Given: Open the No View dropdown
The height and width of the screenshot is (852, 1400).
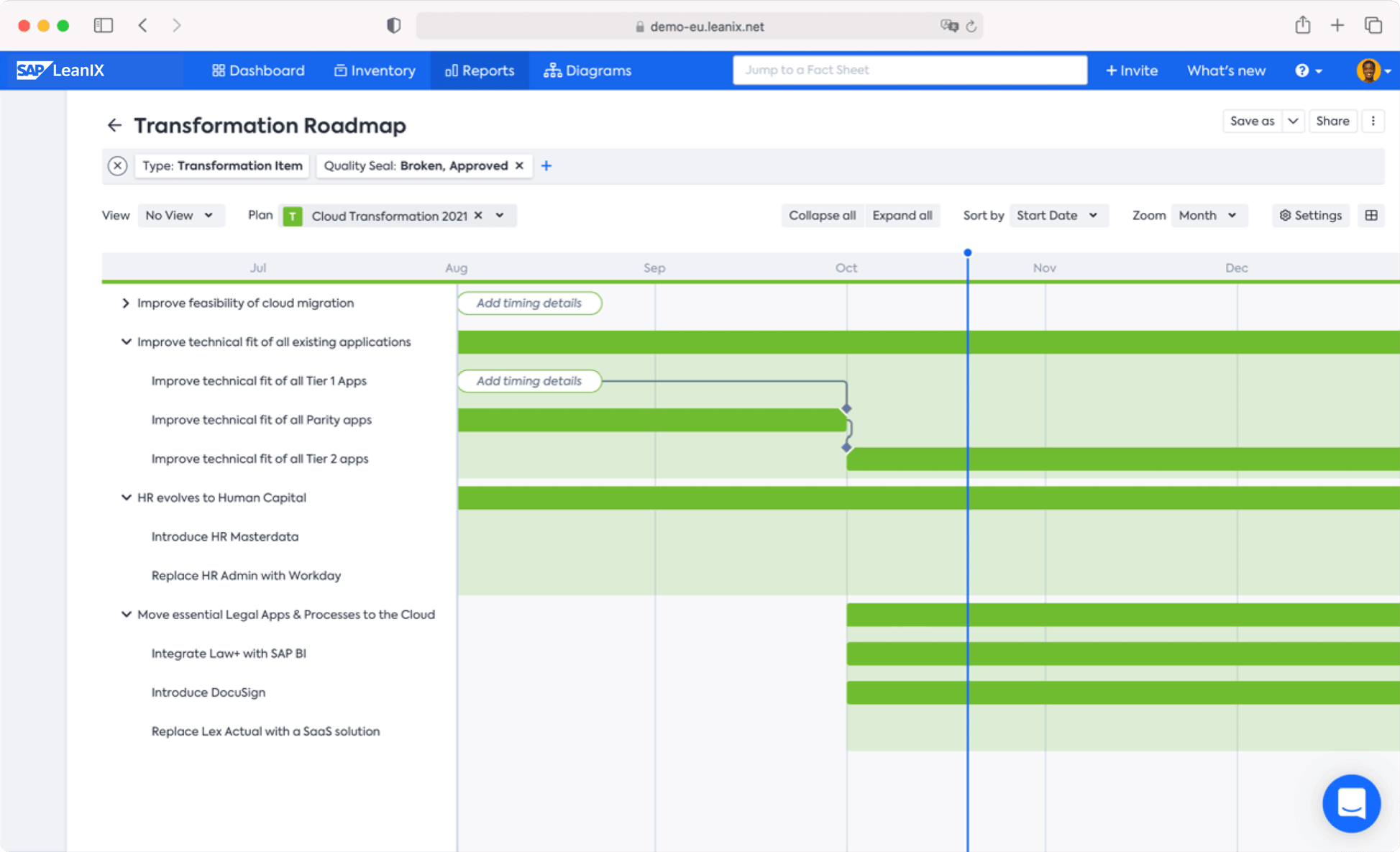Looking at the screenshot, I should (x=180, y=215).
